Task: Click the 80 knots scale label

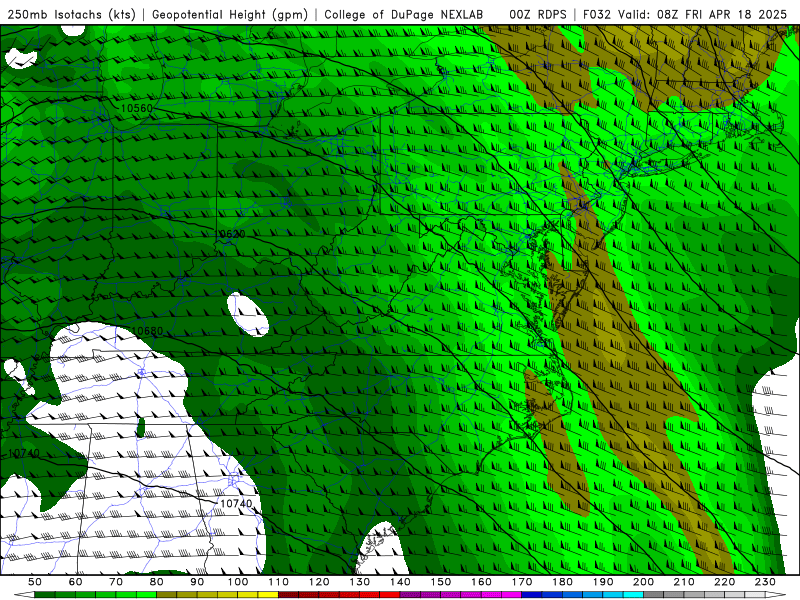Action: coord(157,582)
